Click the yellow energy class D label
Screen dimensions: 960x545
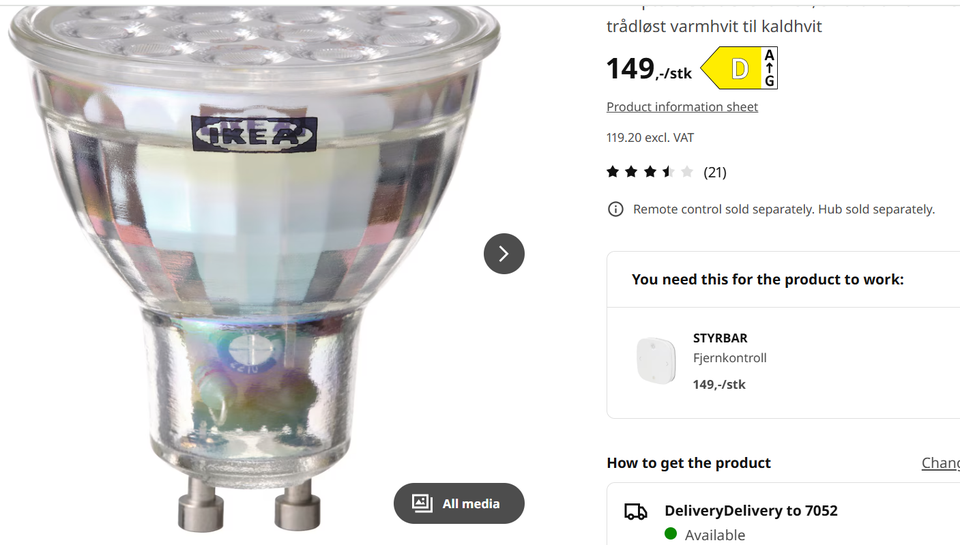(739, 68)
